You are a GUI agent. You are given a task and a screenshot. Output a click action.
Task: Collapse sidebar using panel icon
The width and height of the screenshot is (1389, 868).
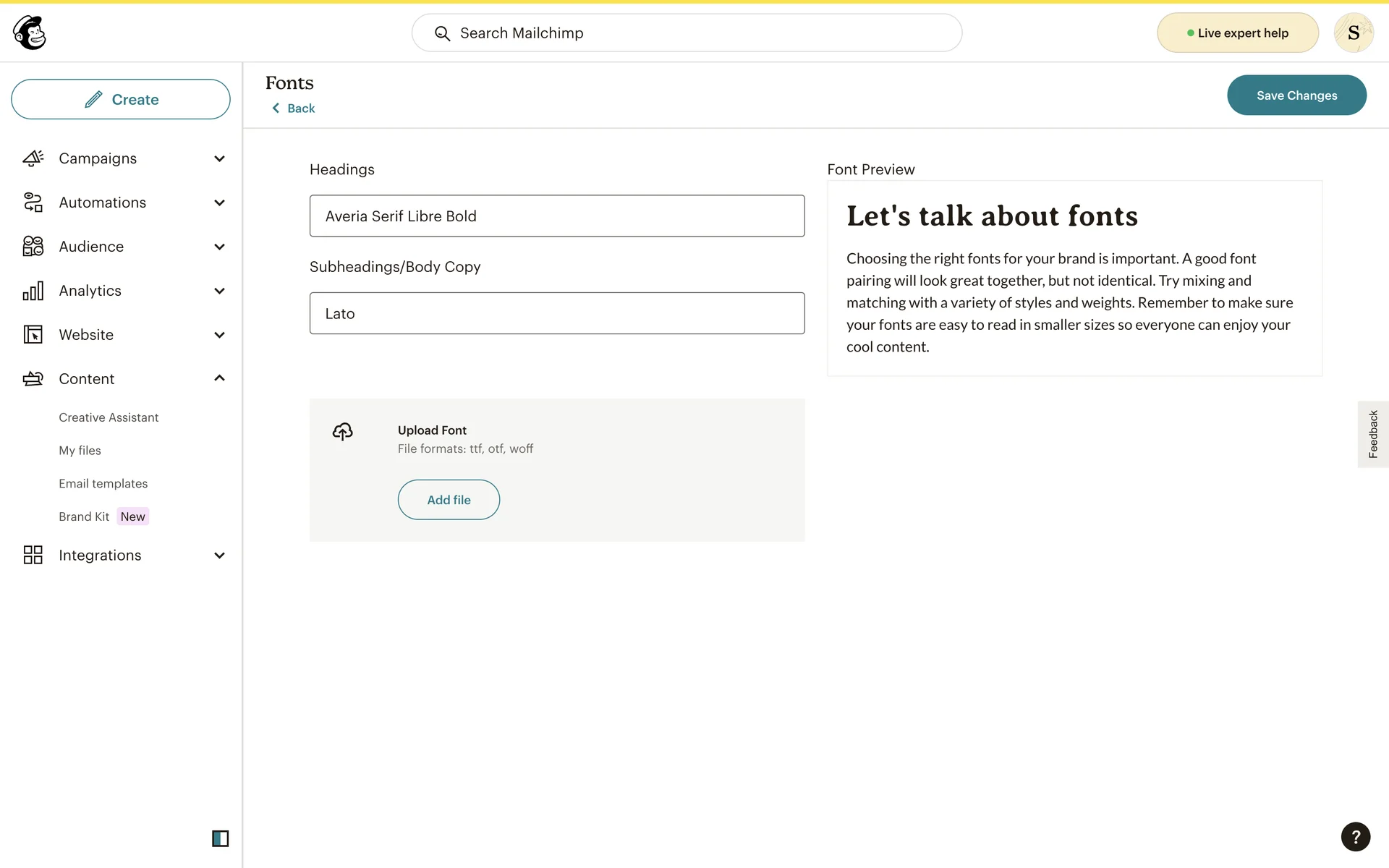click(x=220, y=838)
